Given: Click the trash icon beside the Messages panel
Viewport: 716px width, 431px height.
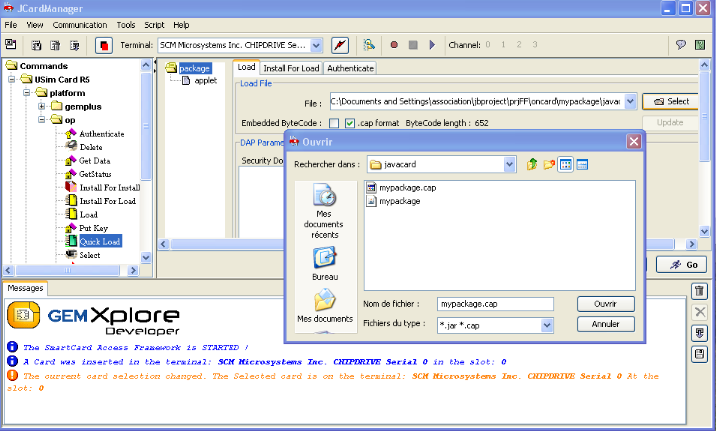Looking at the screenshot, I should pyautogui.click(x=699, y=291).
